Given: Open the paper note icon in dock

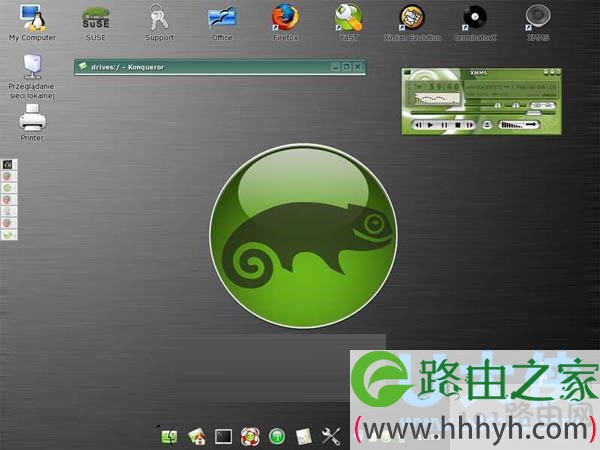Looking at the screenshot, I should point(304,436).
